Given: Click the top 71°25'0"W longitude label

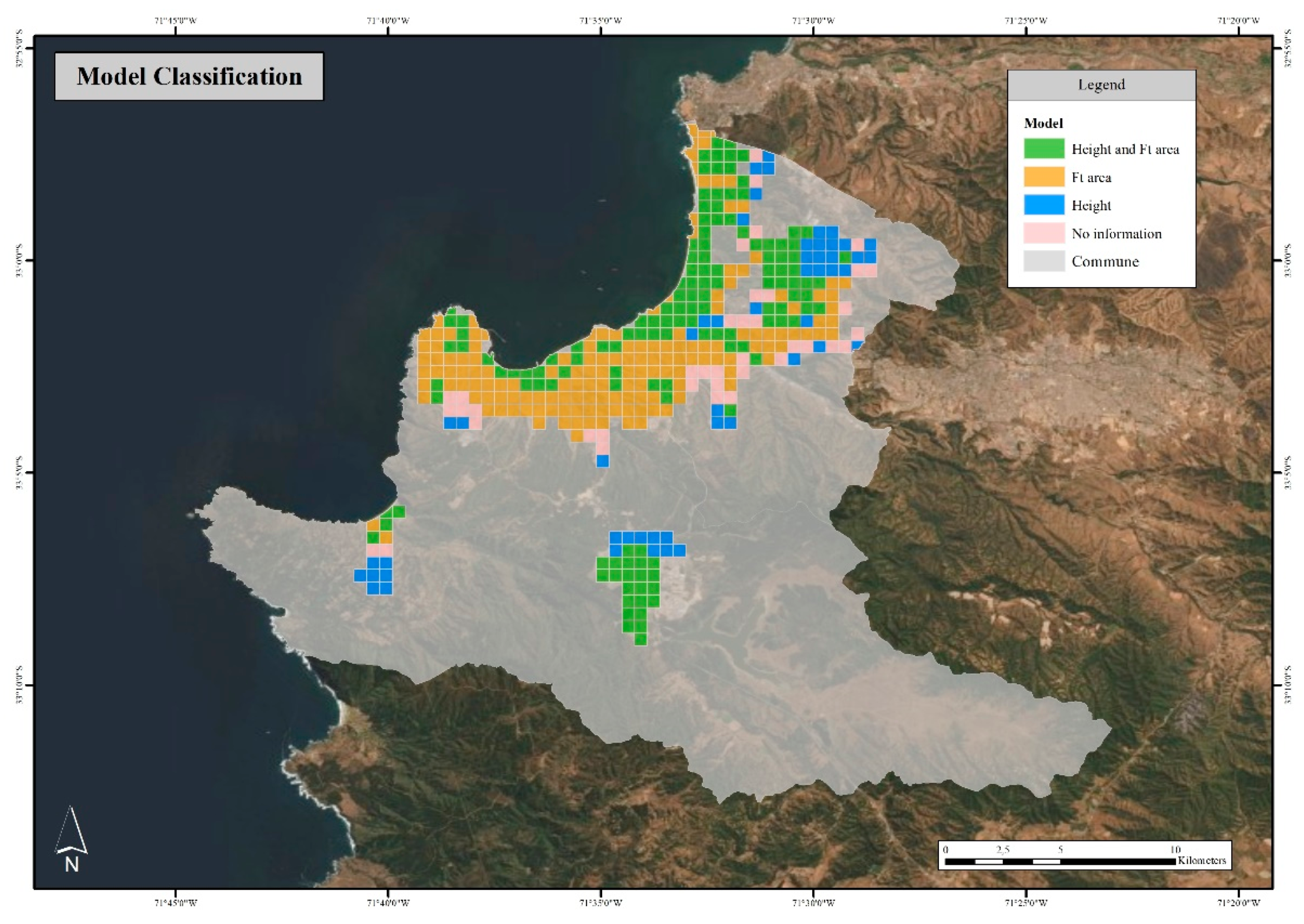Looking at the screenshot, I should pyautogui.click(x=1026, y=21).
